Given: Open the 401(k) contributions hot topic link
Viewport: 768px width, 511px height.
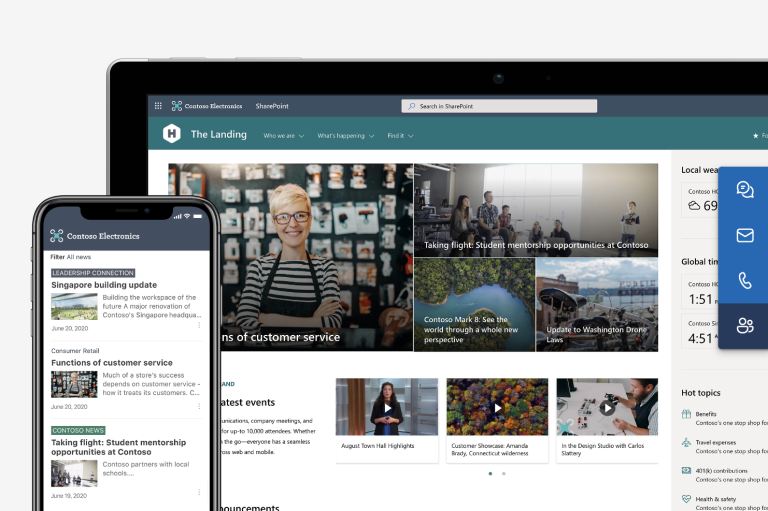Looking at the screenshot, I should pyautogui.click(x=721, y=471).
